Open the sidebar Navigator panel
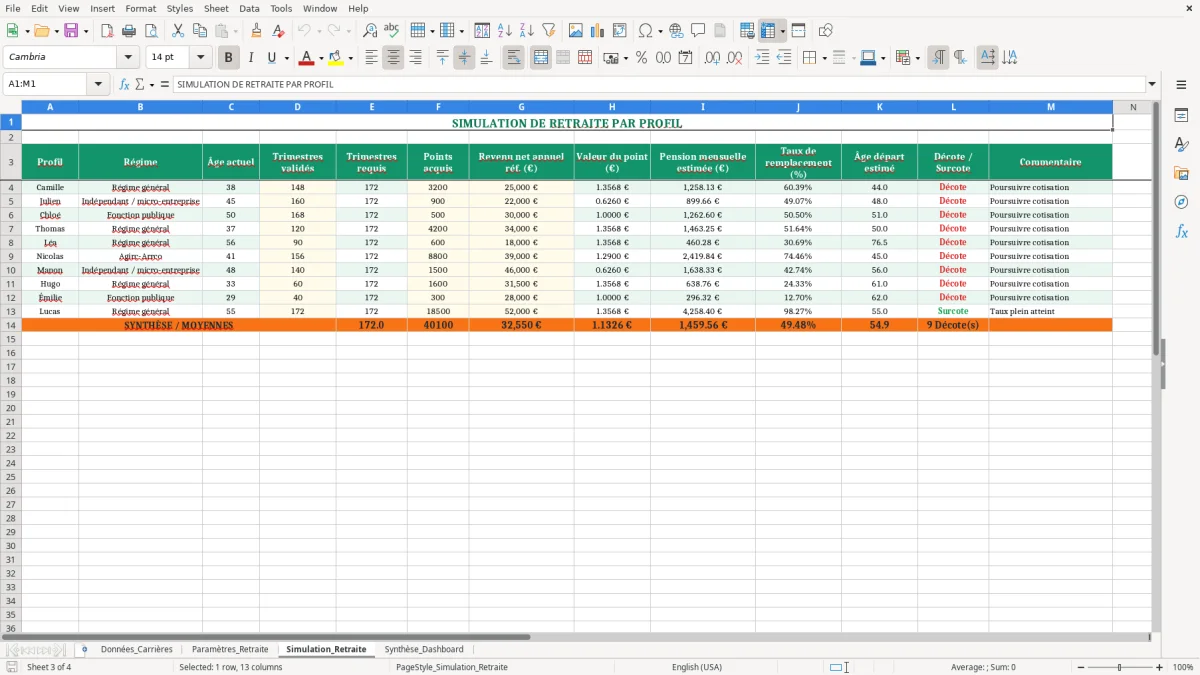Viewport: 1200px width, 675px height. coord(1181,202)
